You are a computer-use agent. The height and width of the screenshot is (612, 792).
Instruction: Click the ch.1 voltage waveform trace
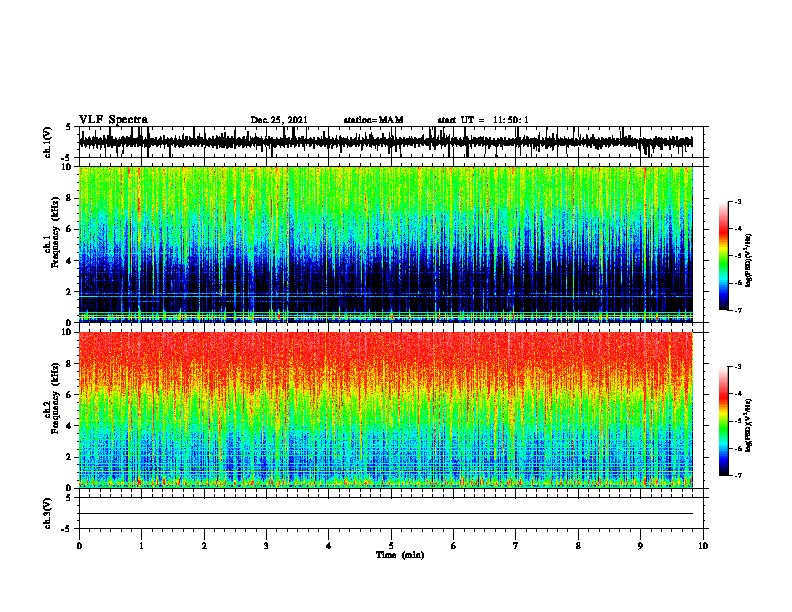(385, 142)
